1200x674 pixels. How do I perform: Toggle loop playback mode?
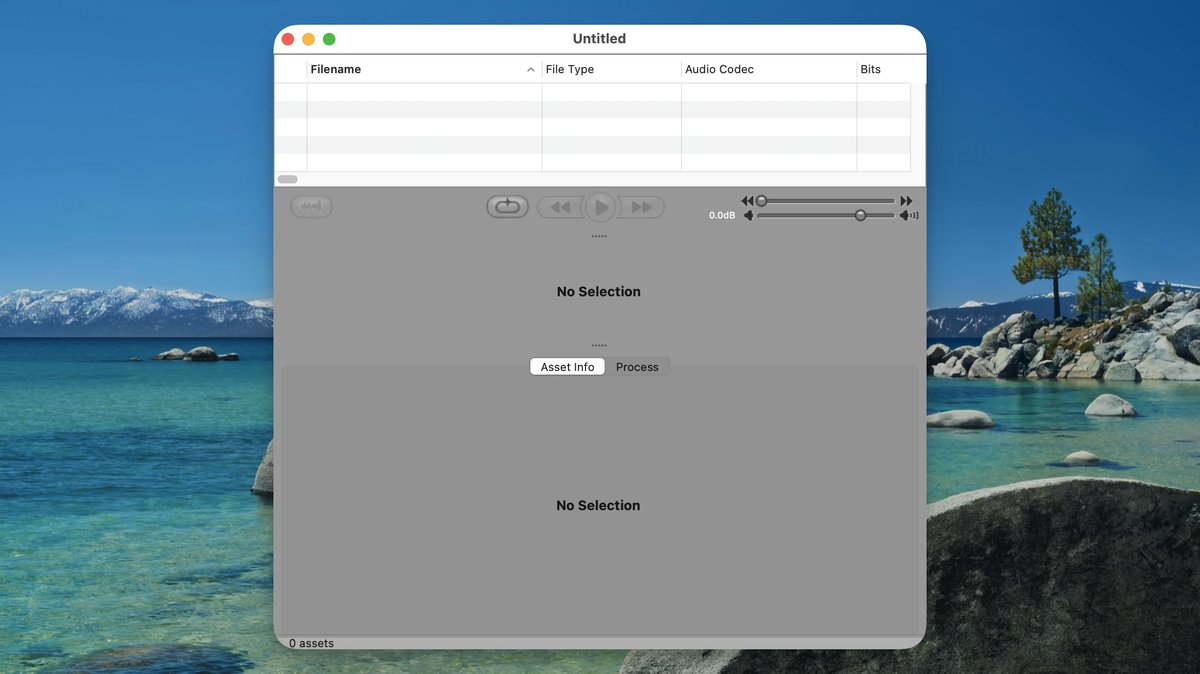point(507,205)
